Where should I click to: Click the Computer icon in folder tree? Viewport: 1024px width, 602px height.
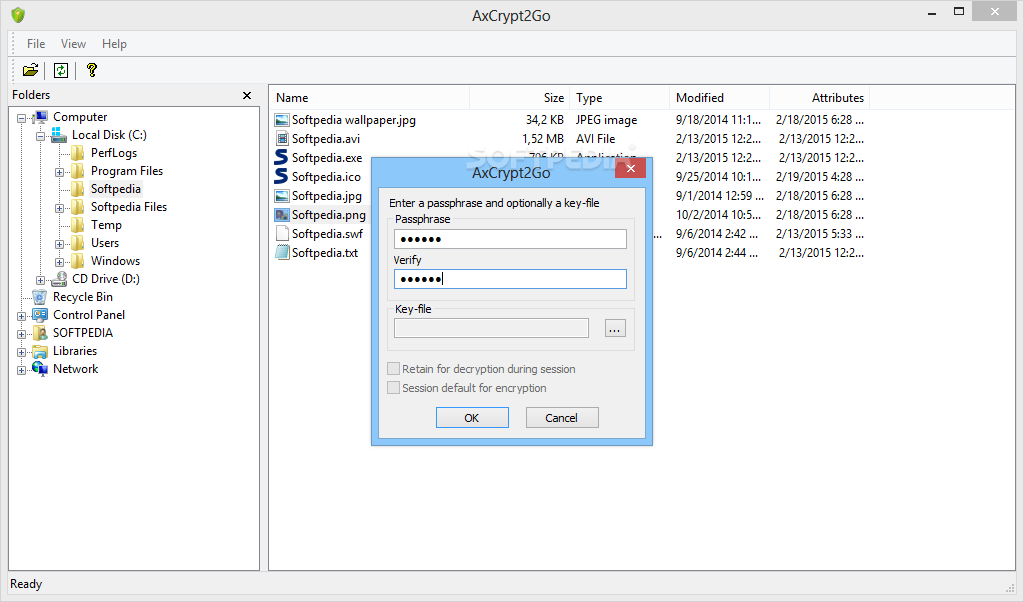point(40,117)
